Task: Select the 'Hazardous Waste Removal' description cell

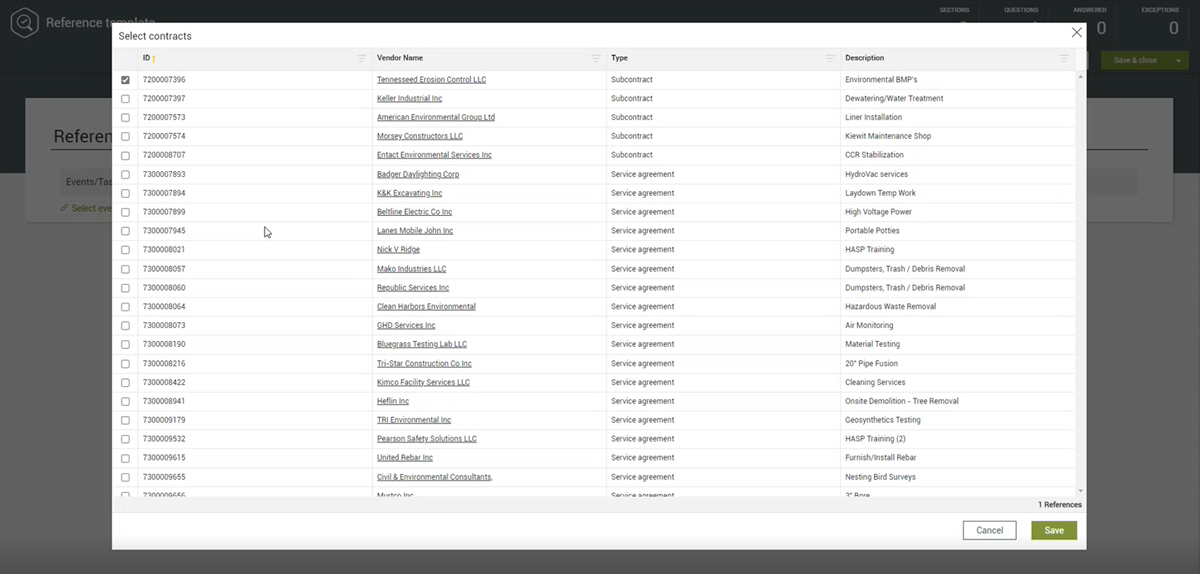Action: pos(958,307)
